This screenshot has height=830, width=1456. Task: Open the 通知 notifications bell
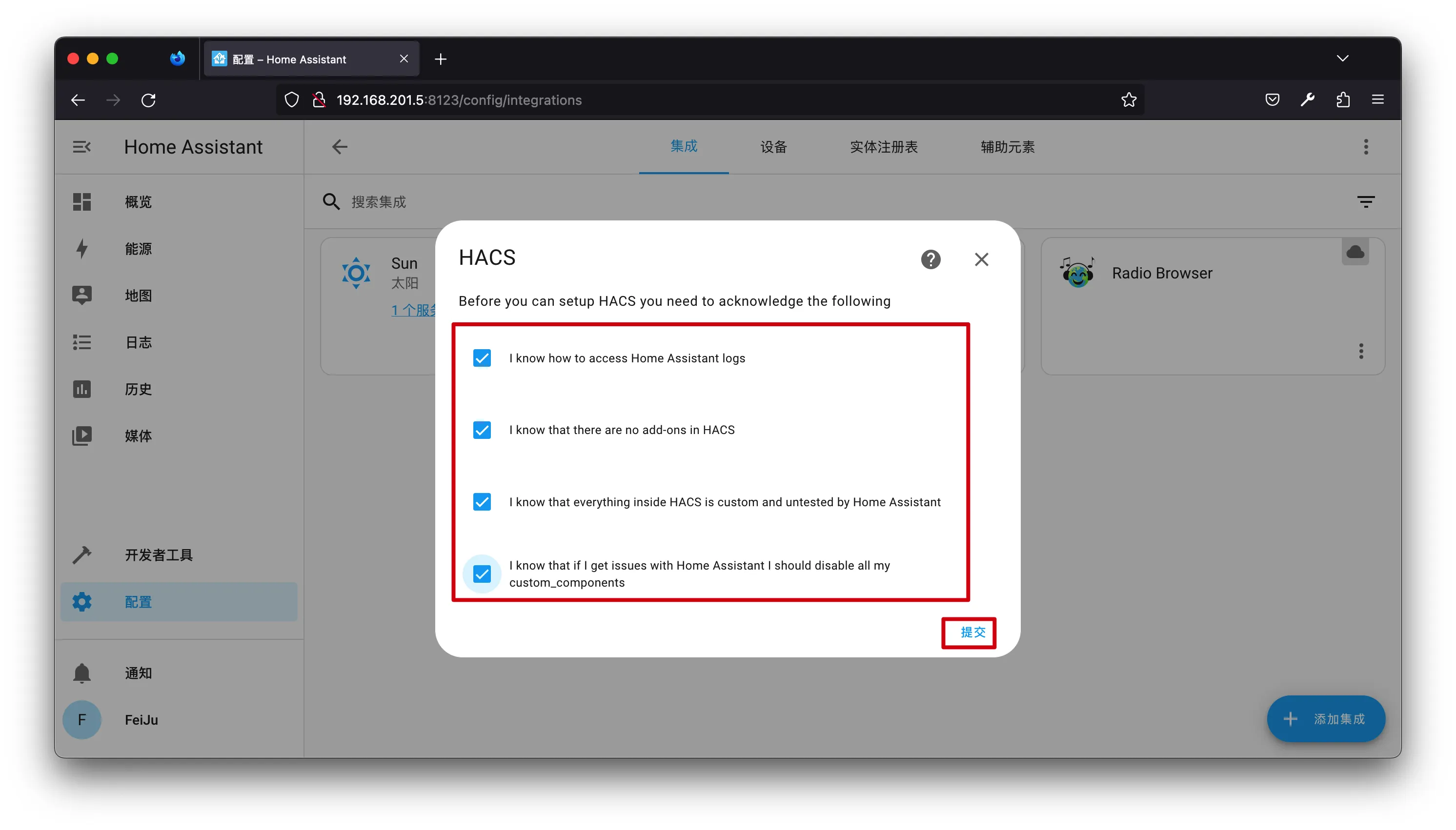82,673
